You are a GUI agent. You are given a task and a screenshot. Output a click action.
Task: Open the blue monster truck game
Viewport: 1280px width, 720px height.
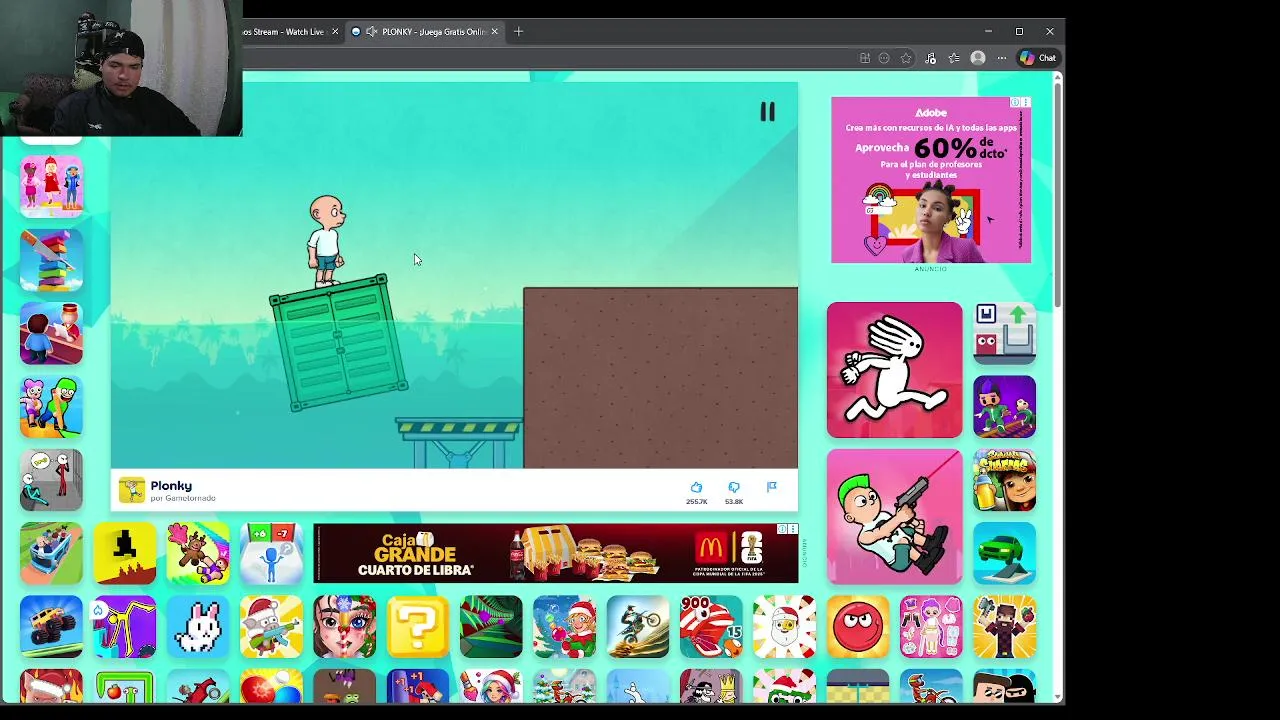pyautogui.click(x=51, y=627)
